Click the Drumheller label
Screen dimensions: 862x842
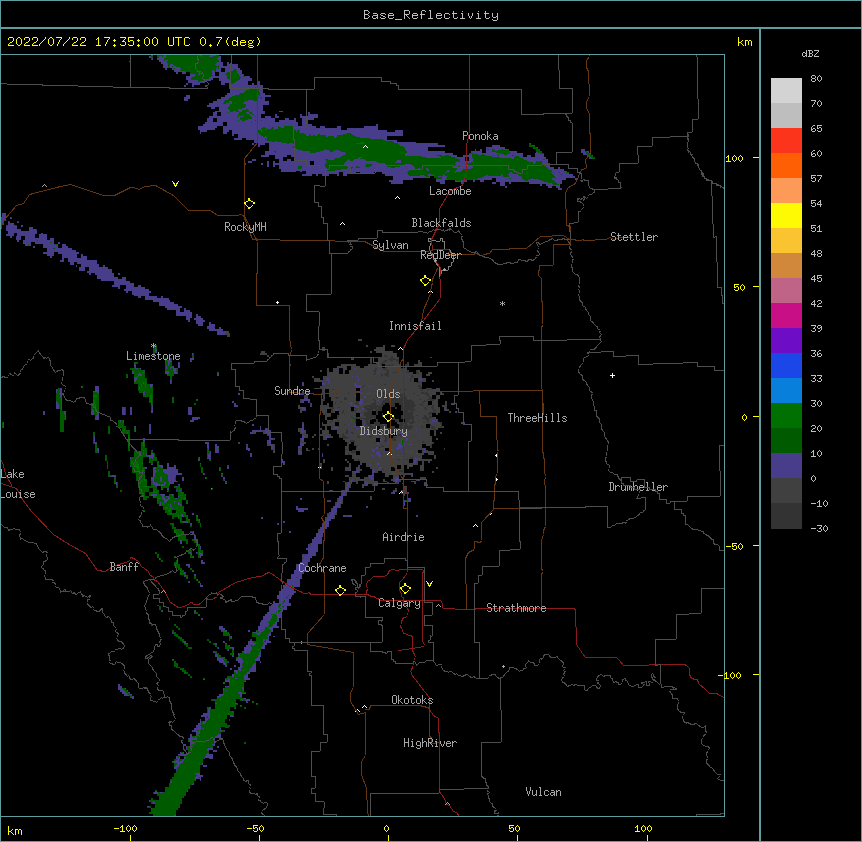(638, 487)
